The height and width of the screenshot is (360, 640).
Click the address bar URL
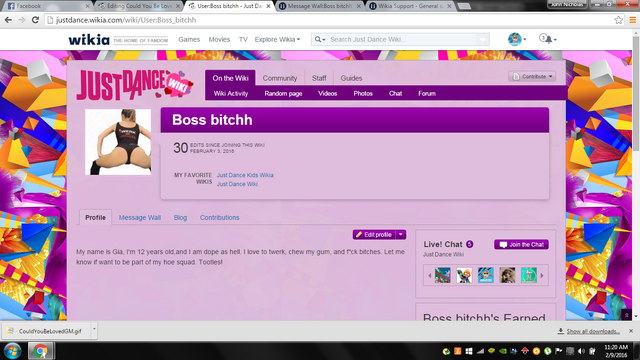click(x=126, y=20)
